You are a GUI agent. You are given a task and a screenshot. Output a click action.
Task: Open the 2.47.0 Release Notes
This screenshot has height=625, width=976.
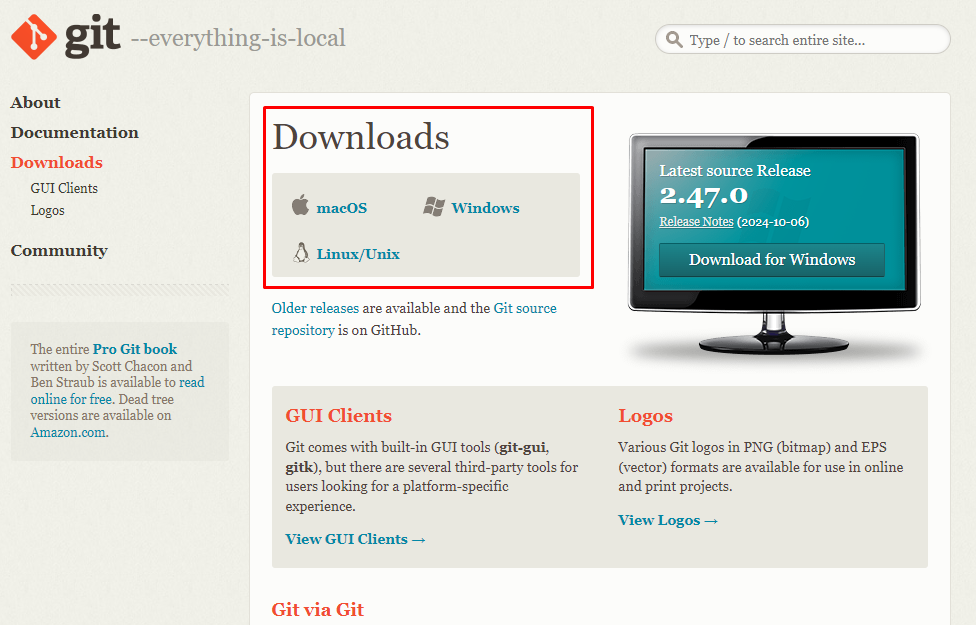(695, 221)
